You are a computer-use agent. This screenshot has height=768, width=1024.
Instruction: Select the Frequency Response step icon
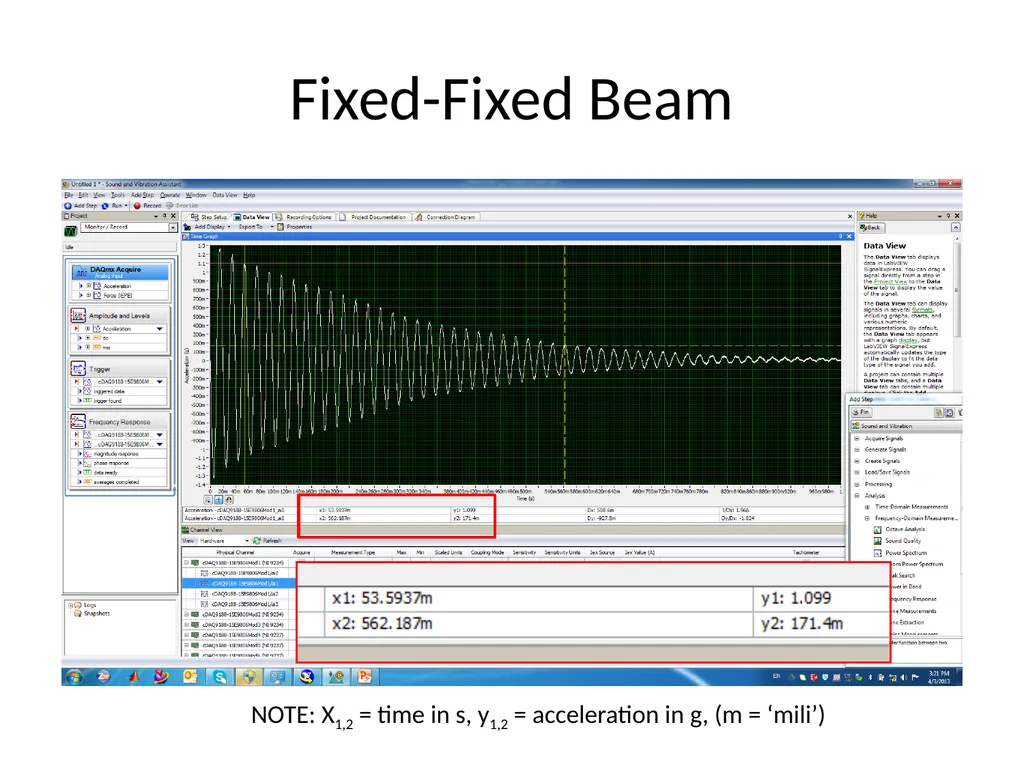tap(78, 421)
